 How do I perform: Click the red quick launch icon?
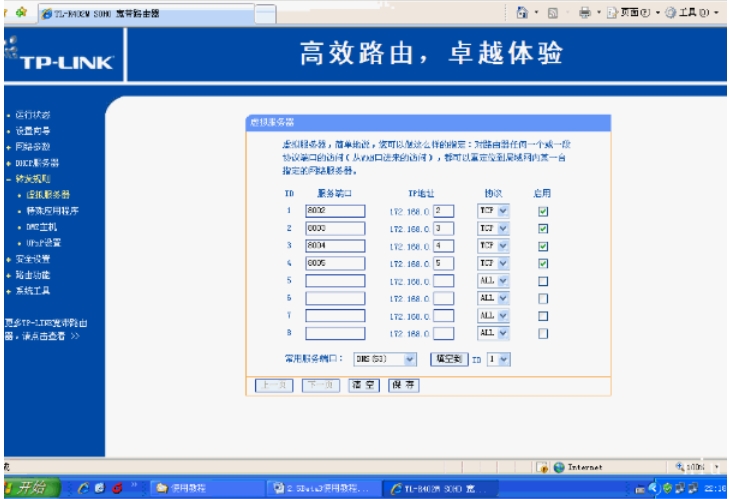tap(117, 488)
